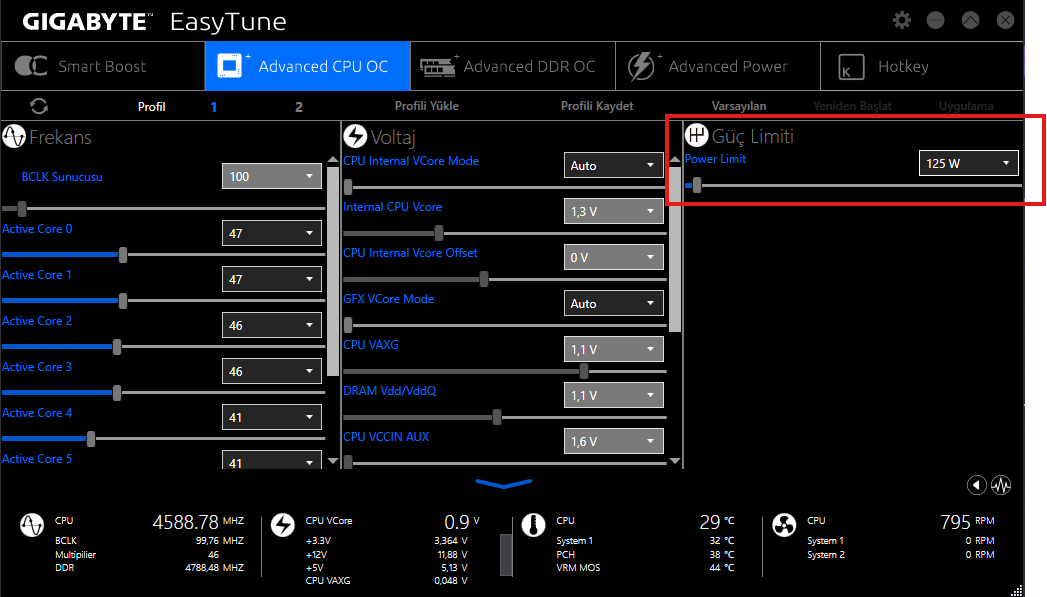Open CPU VCCIN AUX dropdown
The height and width of the screenshot is (597, 1047).
tap(614, 441)
